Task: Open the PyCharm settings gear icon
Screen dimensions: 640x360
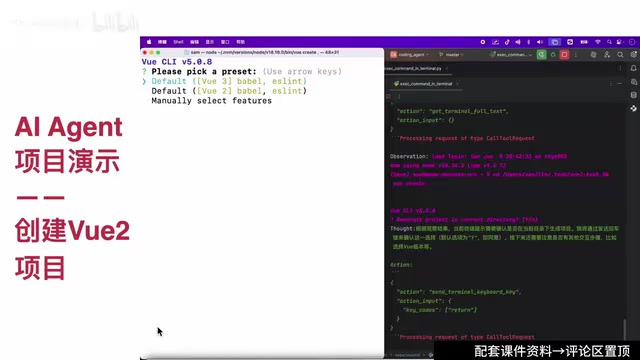Action: pyautogui.click(x=633, y=55)
